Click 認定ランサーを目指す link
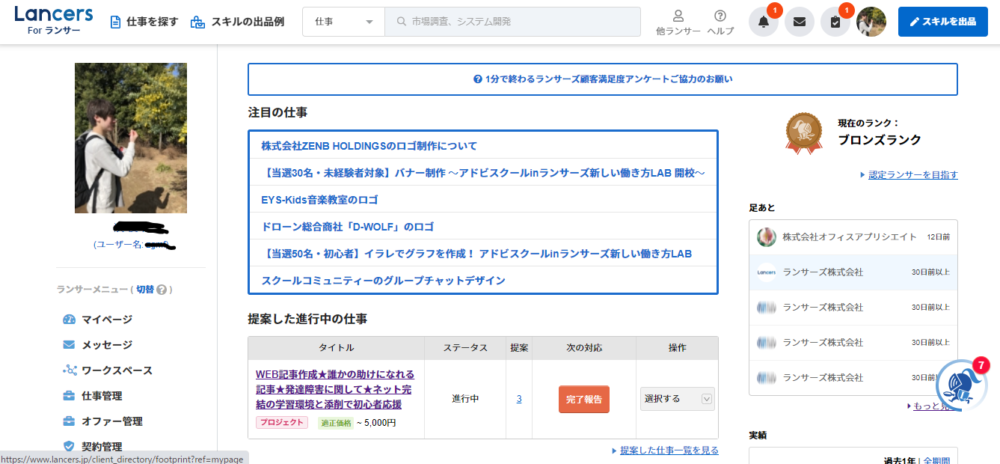The height and width of the screenshot is (464, 1000). pos(913,175)
